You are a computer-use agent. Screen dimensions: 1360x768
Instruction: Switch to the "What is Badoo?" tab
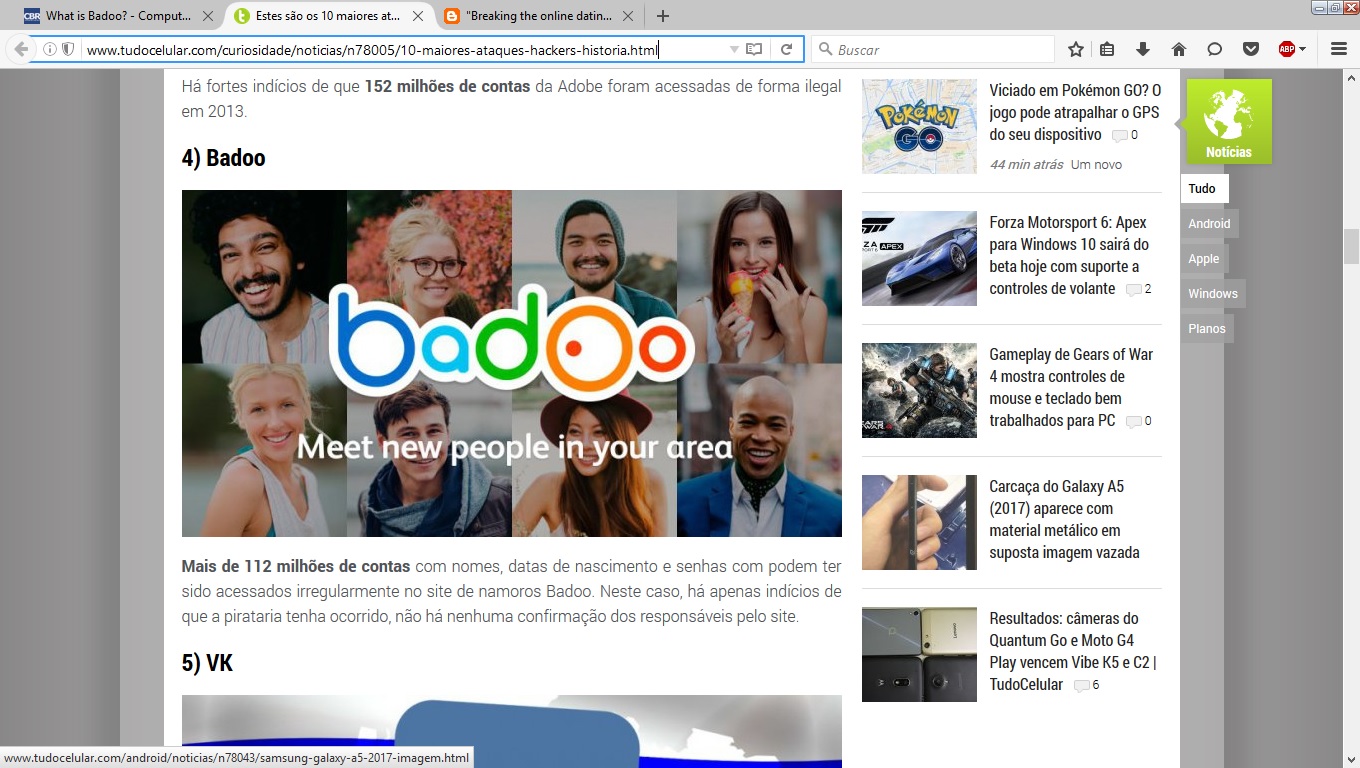click(110, 16)
